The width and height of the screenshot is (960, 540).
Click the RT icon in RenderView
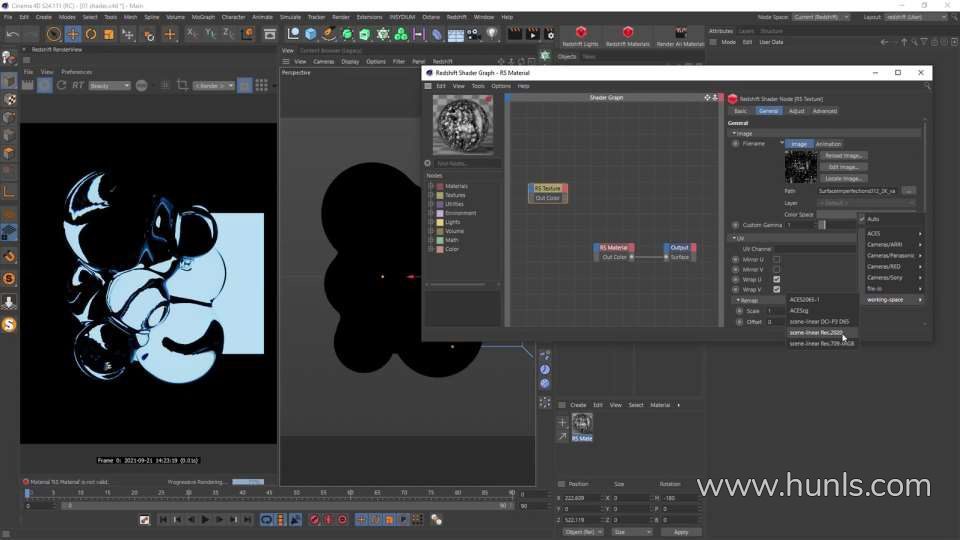[78, 86]
